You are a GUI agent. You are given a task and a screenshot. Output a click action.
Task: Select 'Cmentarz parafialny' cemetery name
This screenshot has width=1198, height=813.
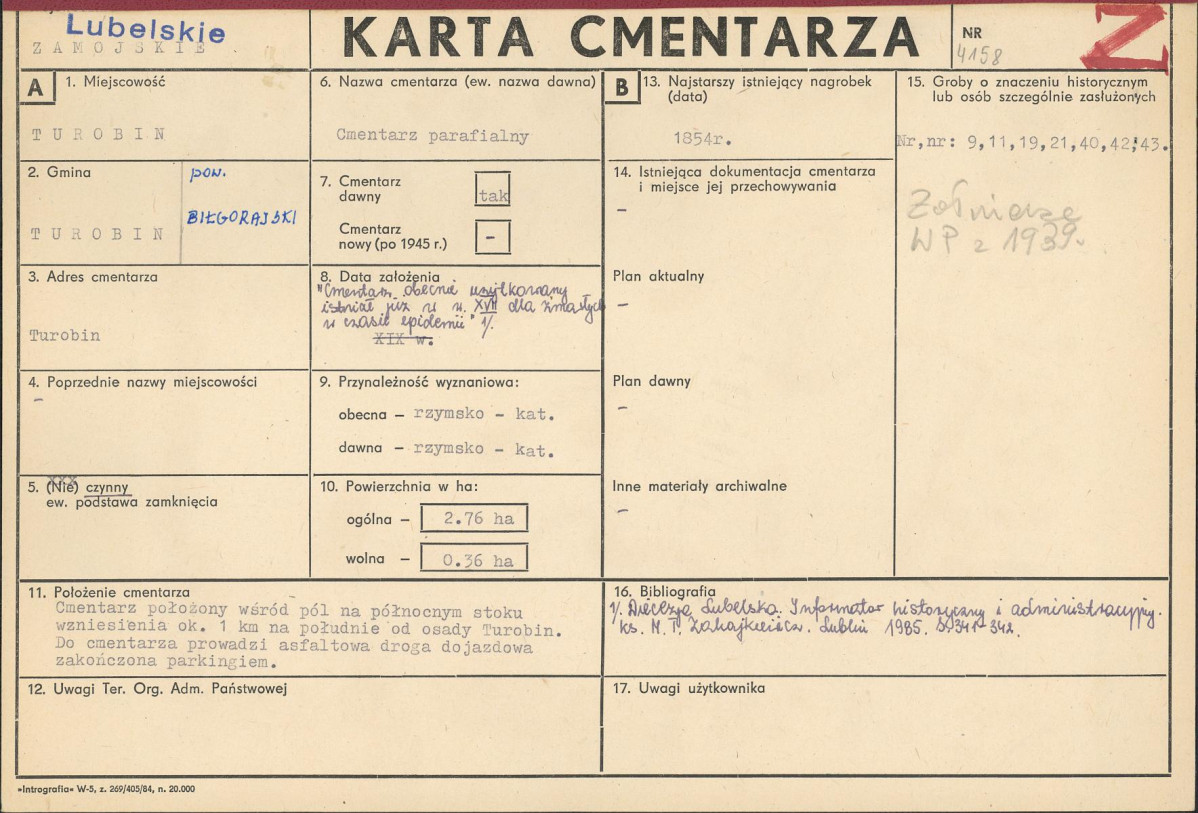point(432,136)
